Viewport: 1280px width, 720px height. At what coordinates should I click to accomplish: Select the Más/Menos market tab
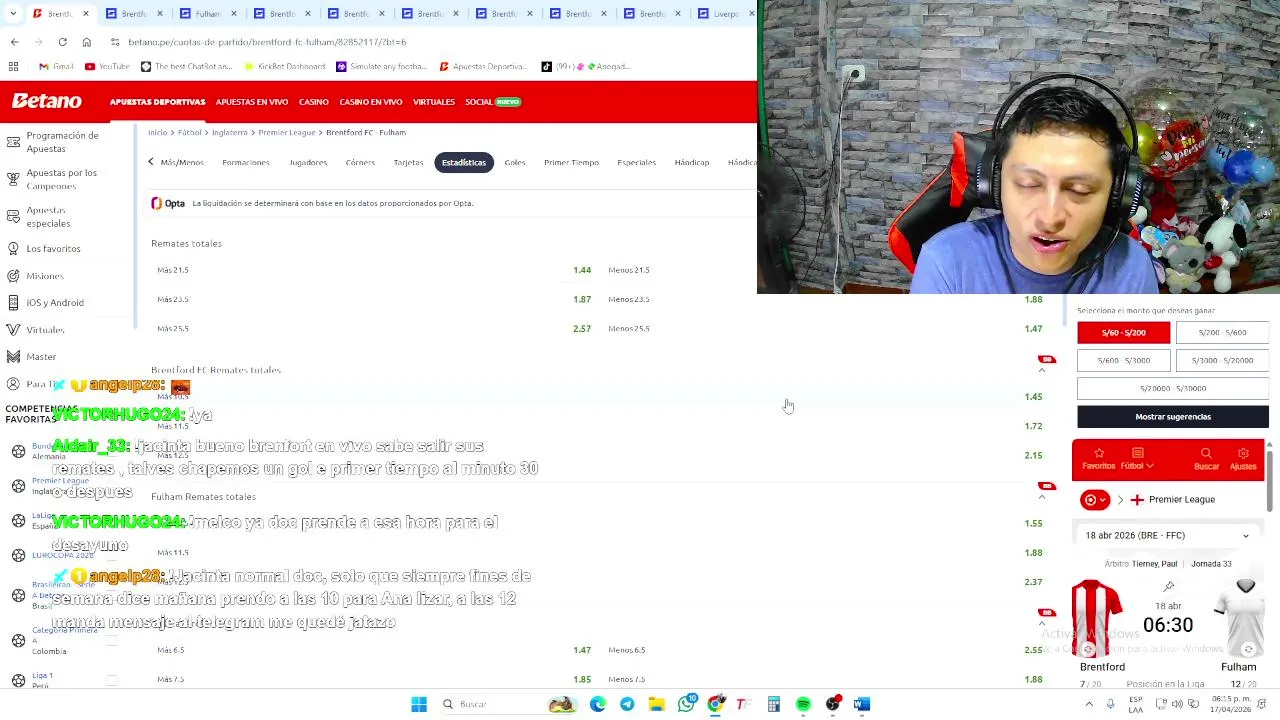[x=182, y=162]
